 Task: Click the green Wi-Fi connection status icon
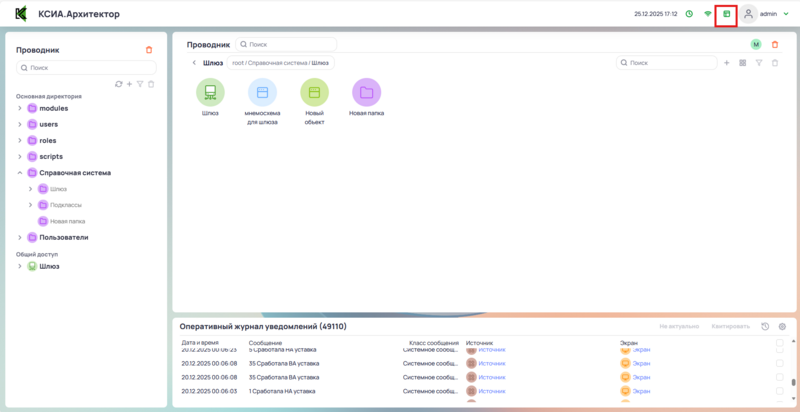[x=708, y=14]
